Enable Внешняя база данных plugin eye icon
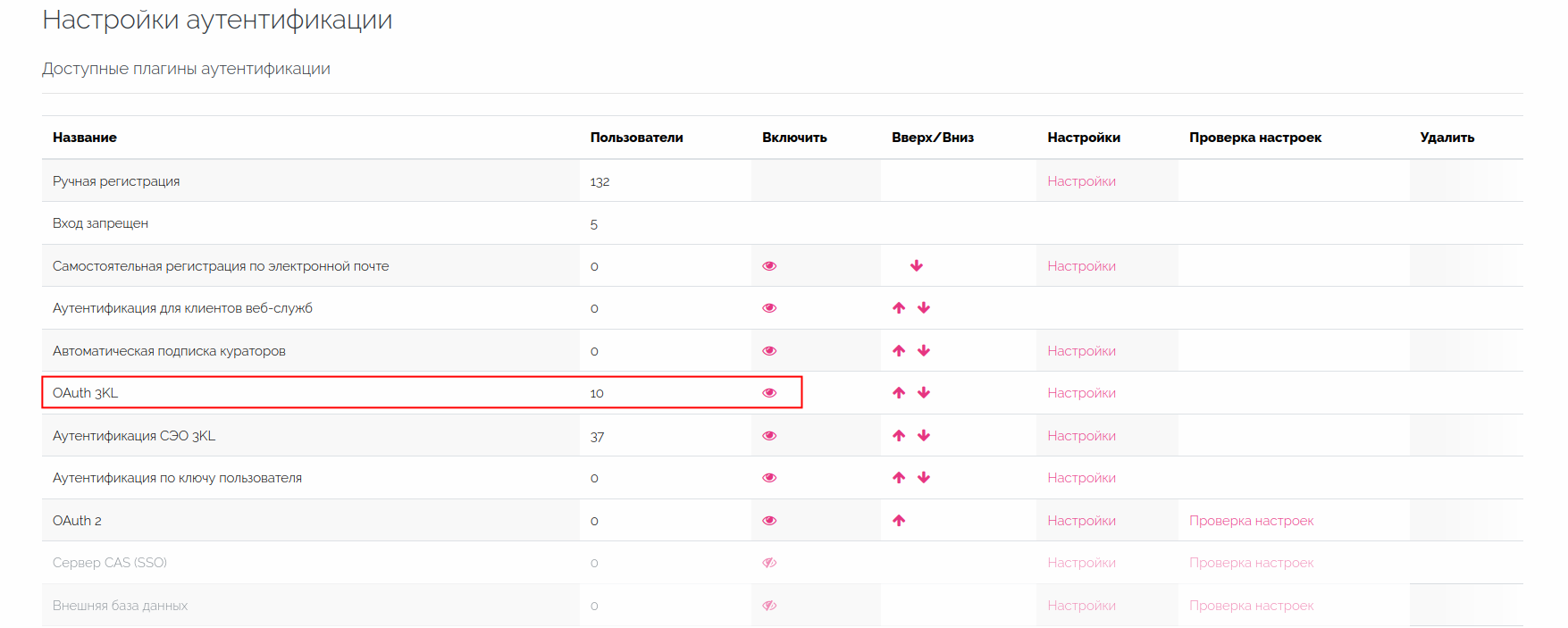 (x=769, y=606)
